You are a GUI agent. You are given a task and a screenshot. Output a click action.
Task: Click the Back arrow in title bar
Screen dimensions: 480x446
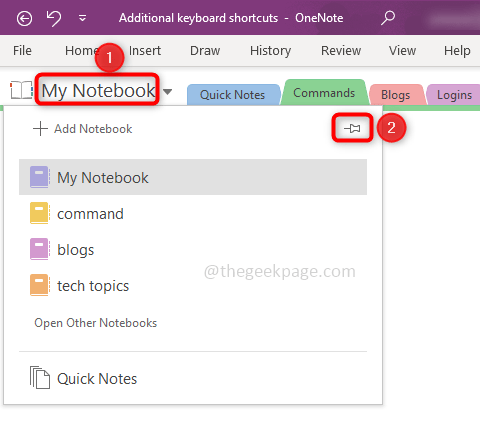[24, 19]
